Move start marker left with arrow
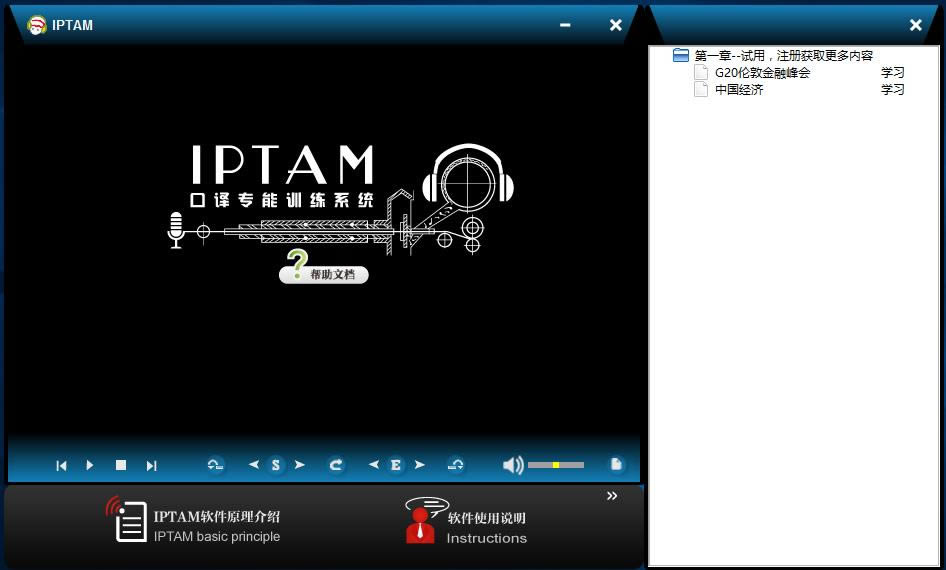Viewport: 946px width, 570px height. click(x=254, y=465)
